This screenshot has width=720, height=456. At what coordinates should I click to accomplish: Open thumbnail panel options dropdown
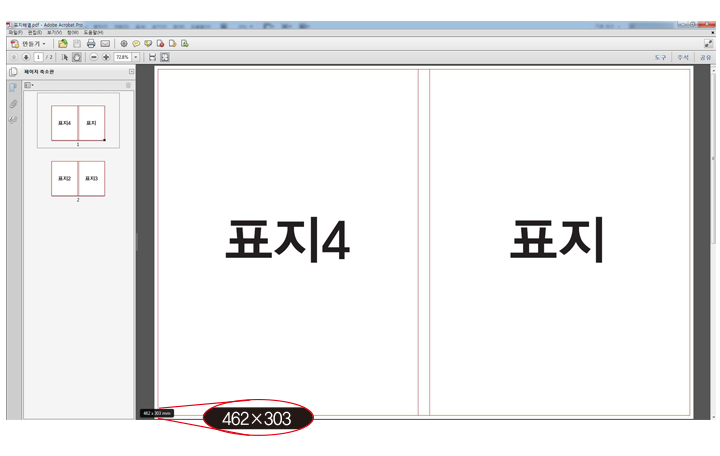tap(29, 86)
